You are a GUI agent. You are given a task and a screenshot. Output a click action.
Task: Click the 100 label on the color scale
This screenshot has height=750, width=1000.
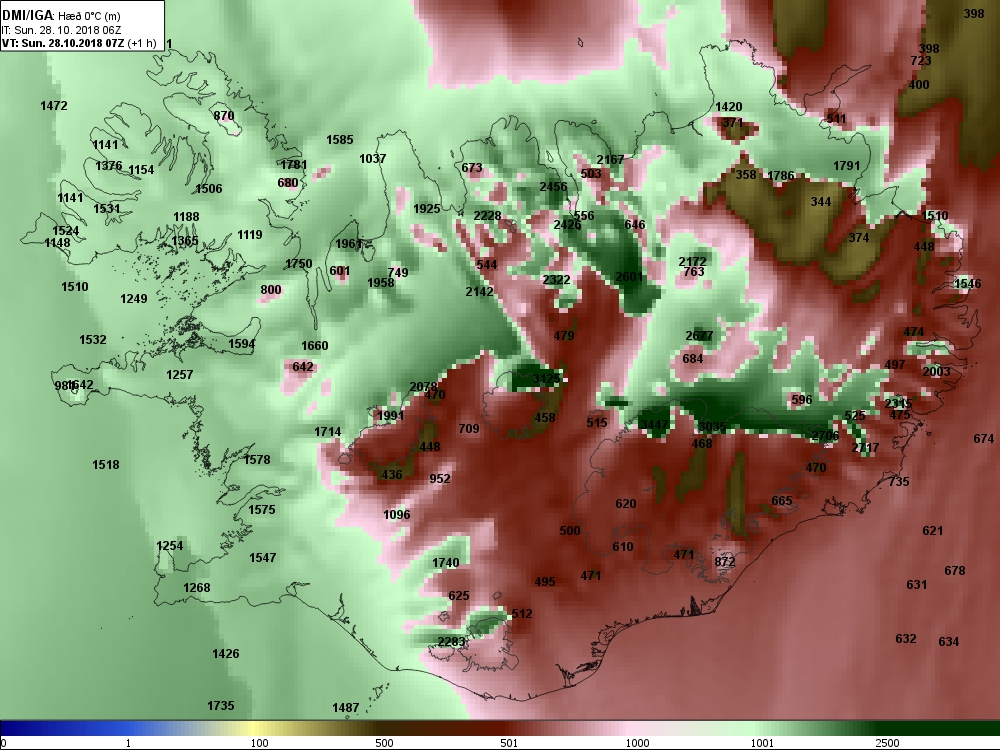pos(260,743)
